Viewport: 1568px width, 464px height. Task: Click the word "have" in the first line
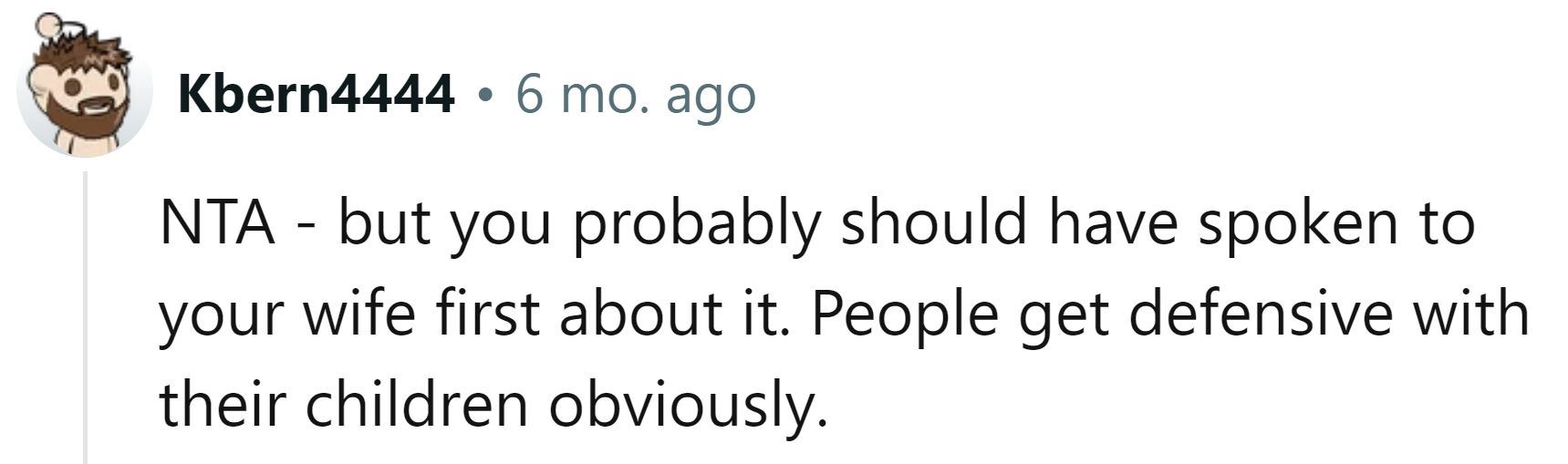coord(1113,222)
